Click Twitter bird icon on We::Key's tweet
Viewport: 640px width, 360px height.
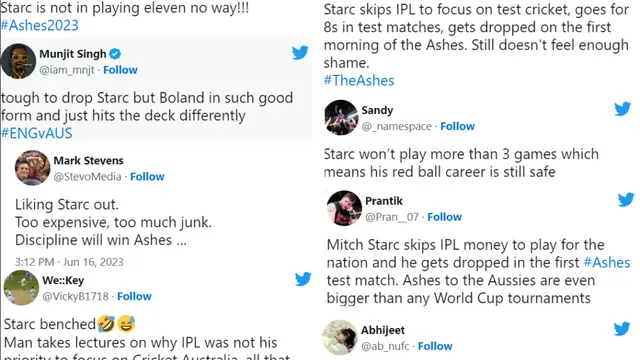[x=303, y=279]
